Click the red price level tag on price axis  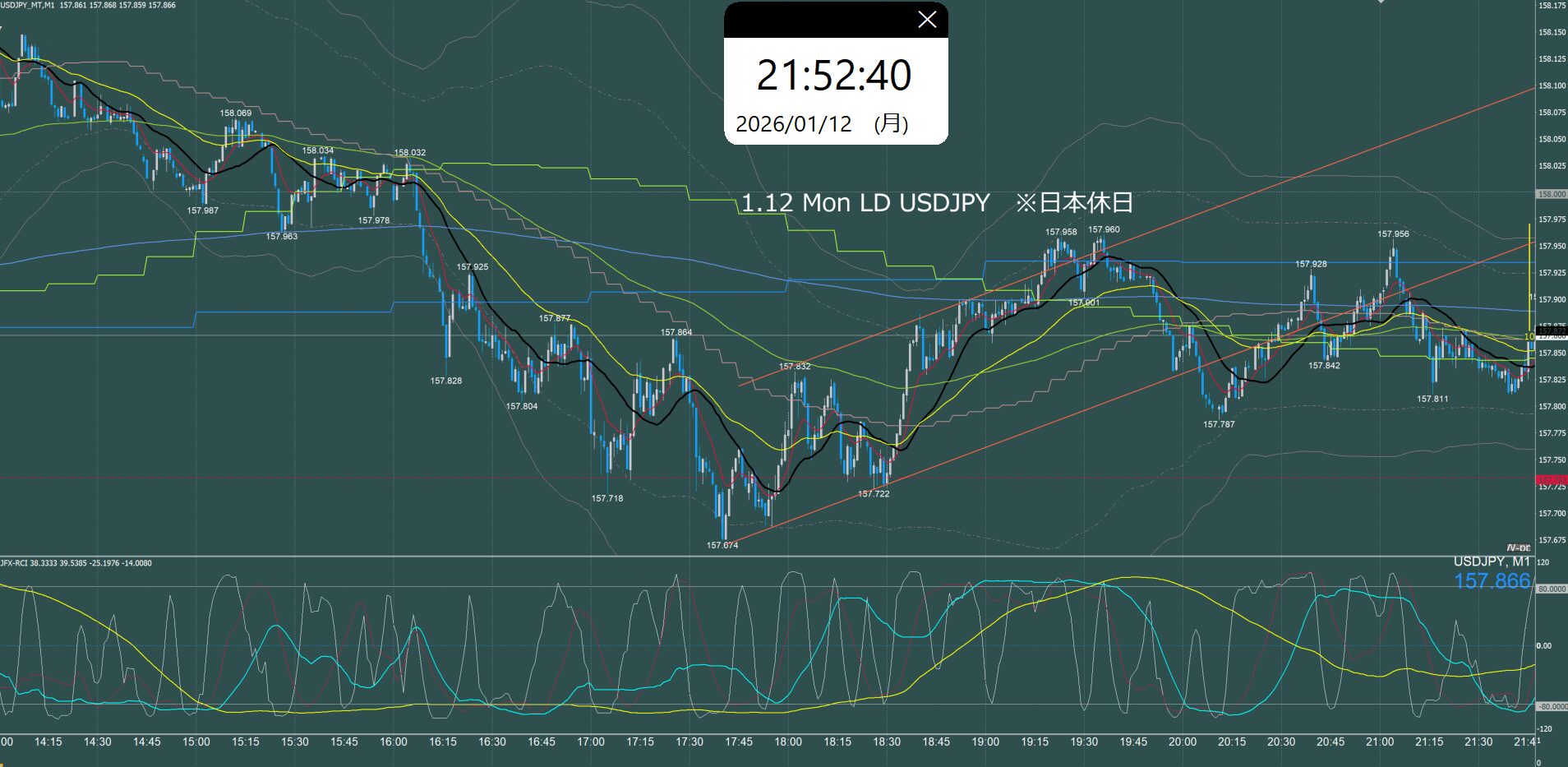1551,479
